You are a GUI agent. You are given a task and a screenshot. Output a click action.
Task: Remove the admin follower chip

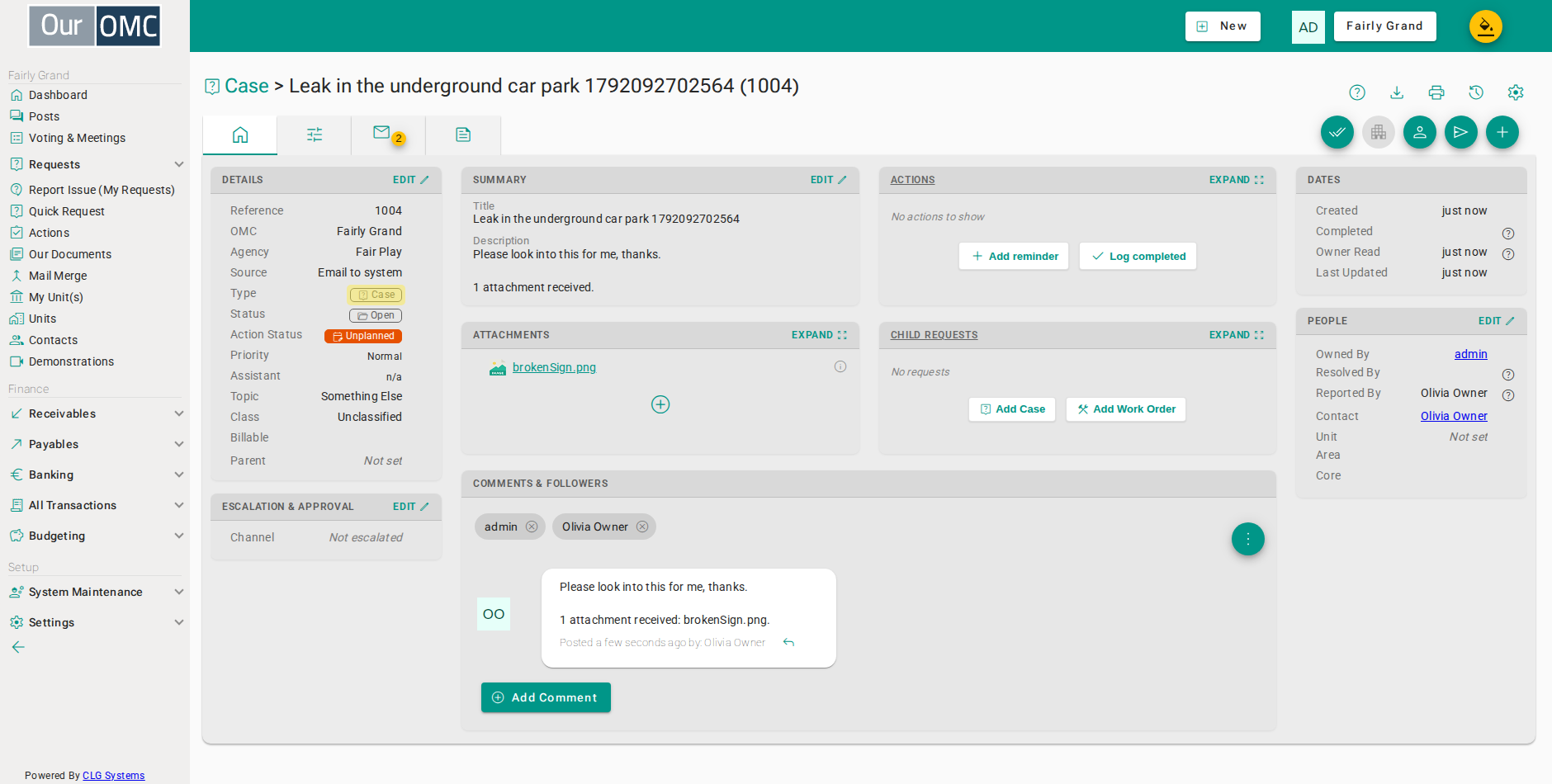tap(532, 527)
